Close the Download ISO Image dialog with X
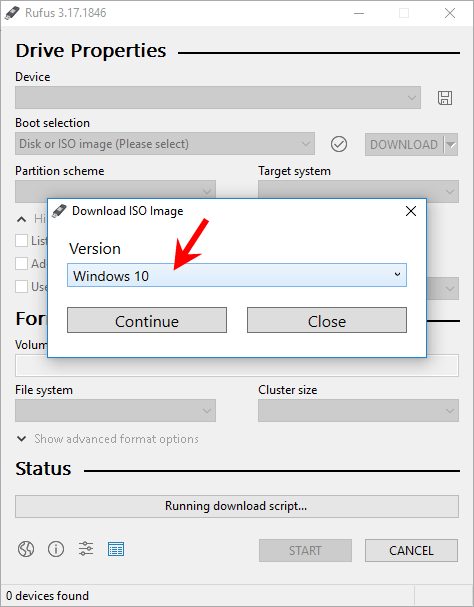 tap(411, 211)
